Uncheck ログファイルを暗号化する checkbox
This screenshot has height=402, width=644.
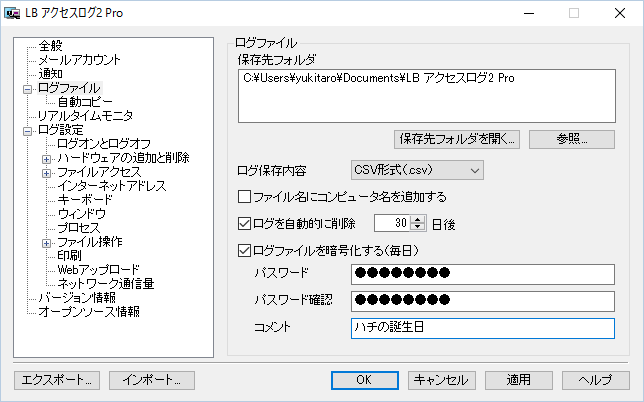(244, 250)
